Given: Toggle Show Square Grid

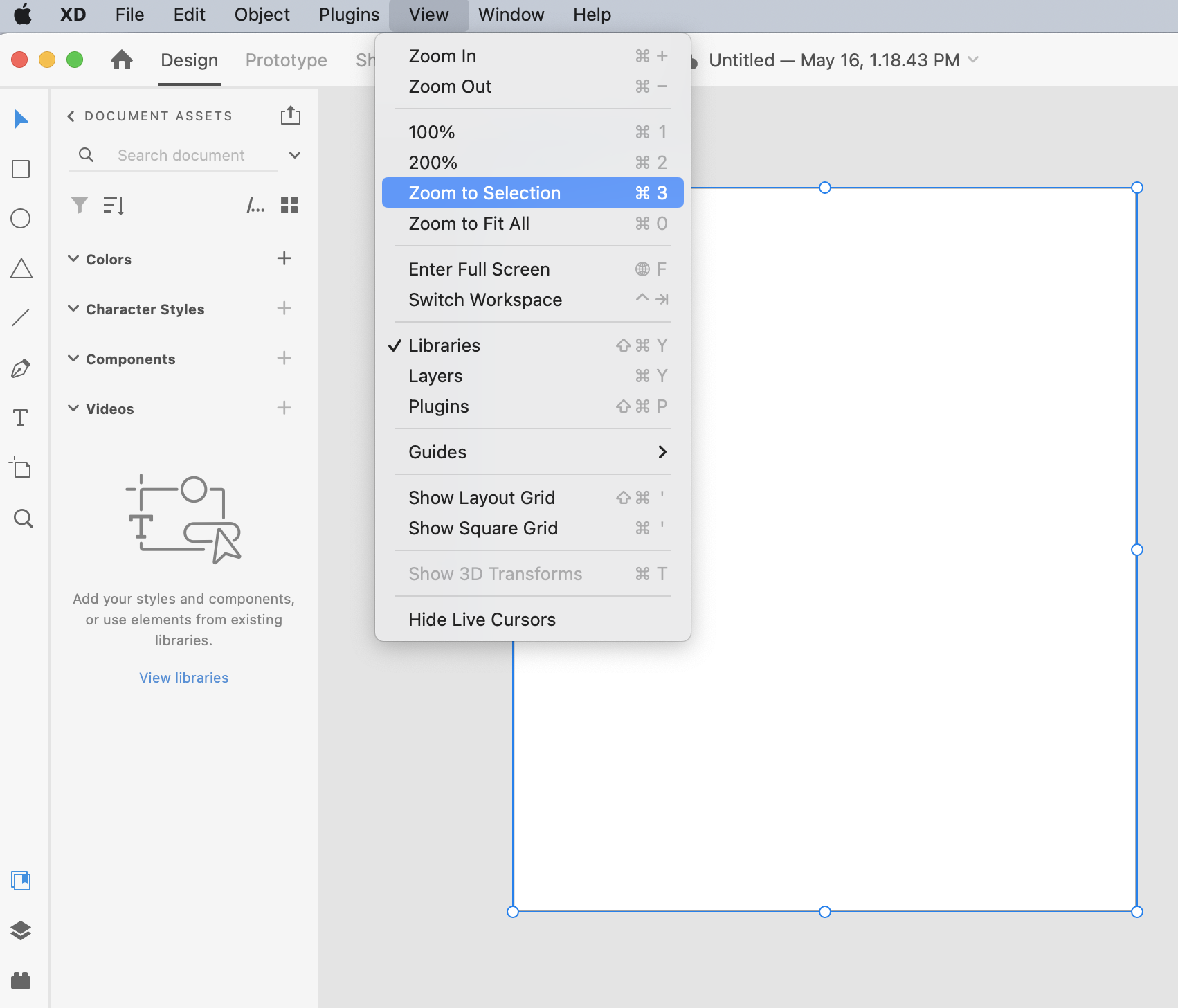Looking at the screenshot, I should pyautogui.click(x=483, y=528).
